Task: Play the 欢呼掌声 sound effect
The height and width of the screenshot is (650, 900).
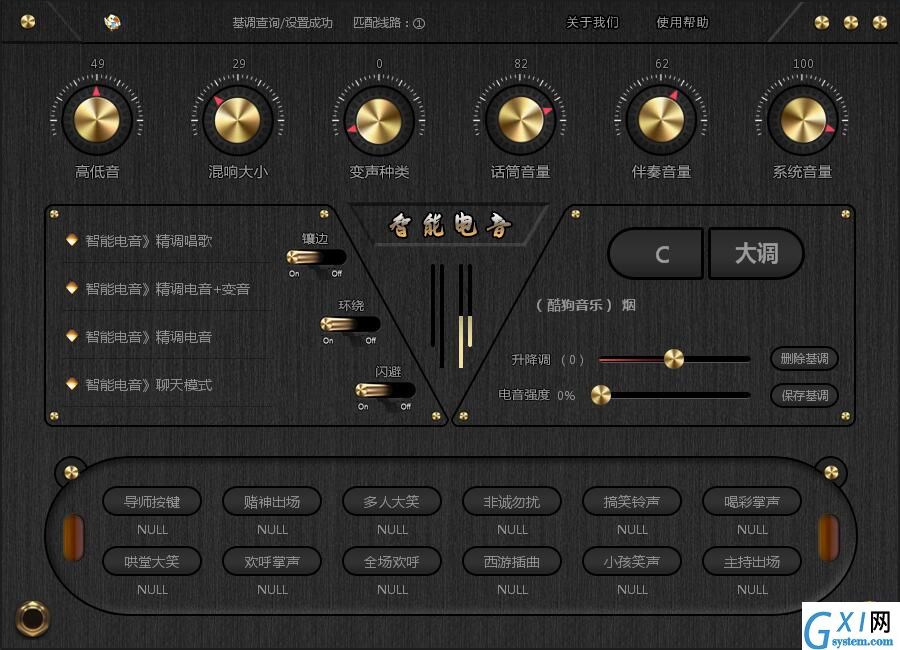Action: point(272,561)
